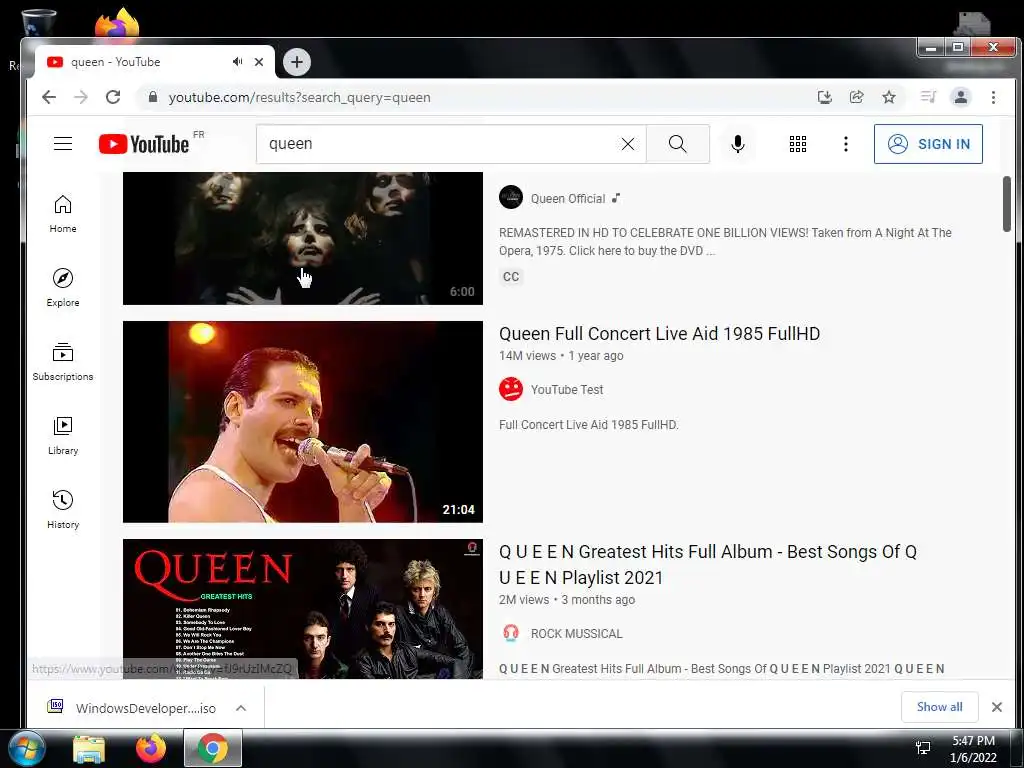Reload the page
Screen dimensions: 1024x768
113,97
